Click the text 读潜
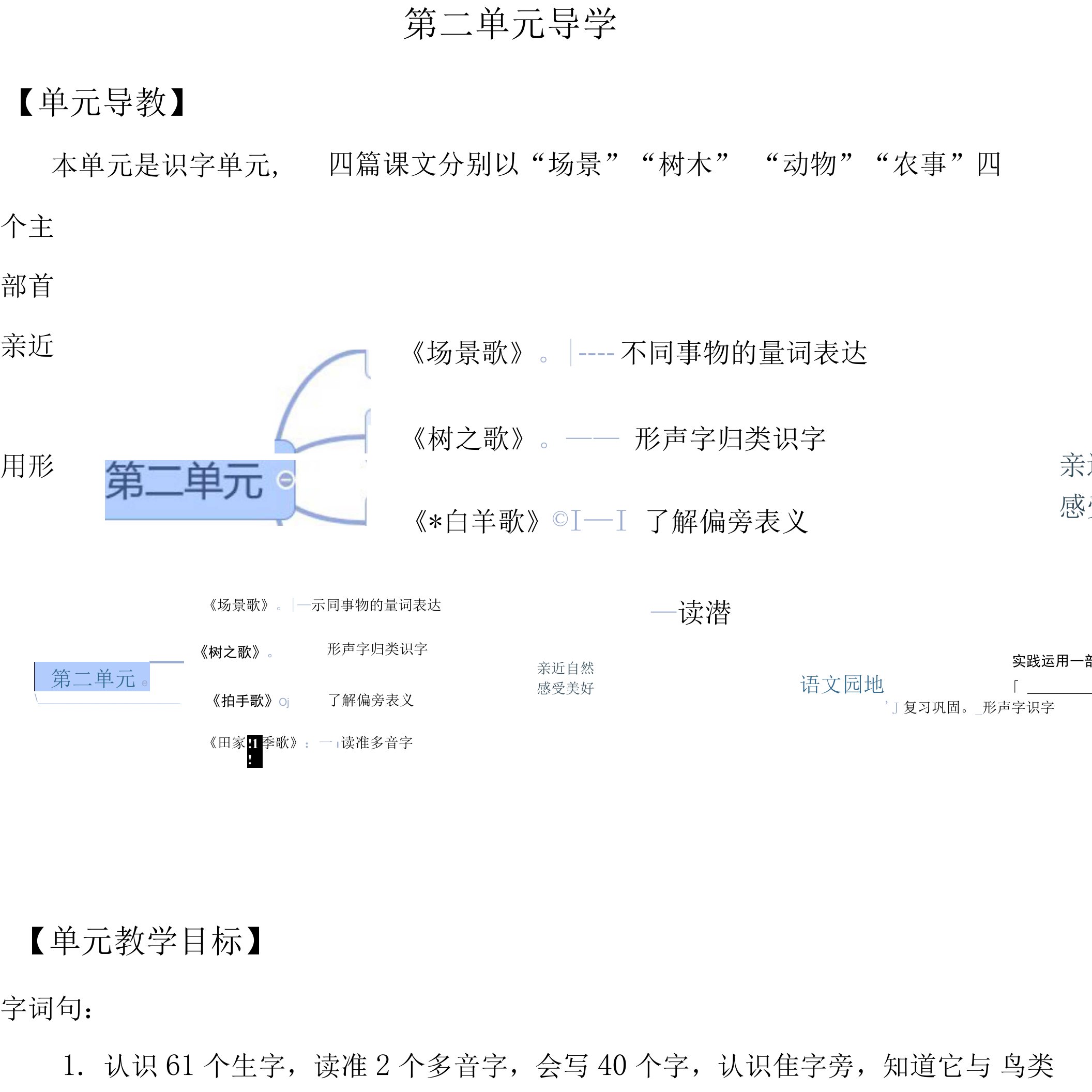Image resolution: width=1092 pixels, height=1092 pixels. [705, 613]
